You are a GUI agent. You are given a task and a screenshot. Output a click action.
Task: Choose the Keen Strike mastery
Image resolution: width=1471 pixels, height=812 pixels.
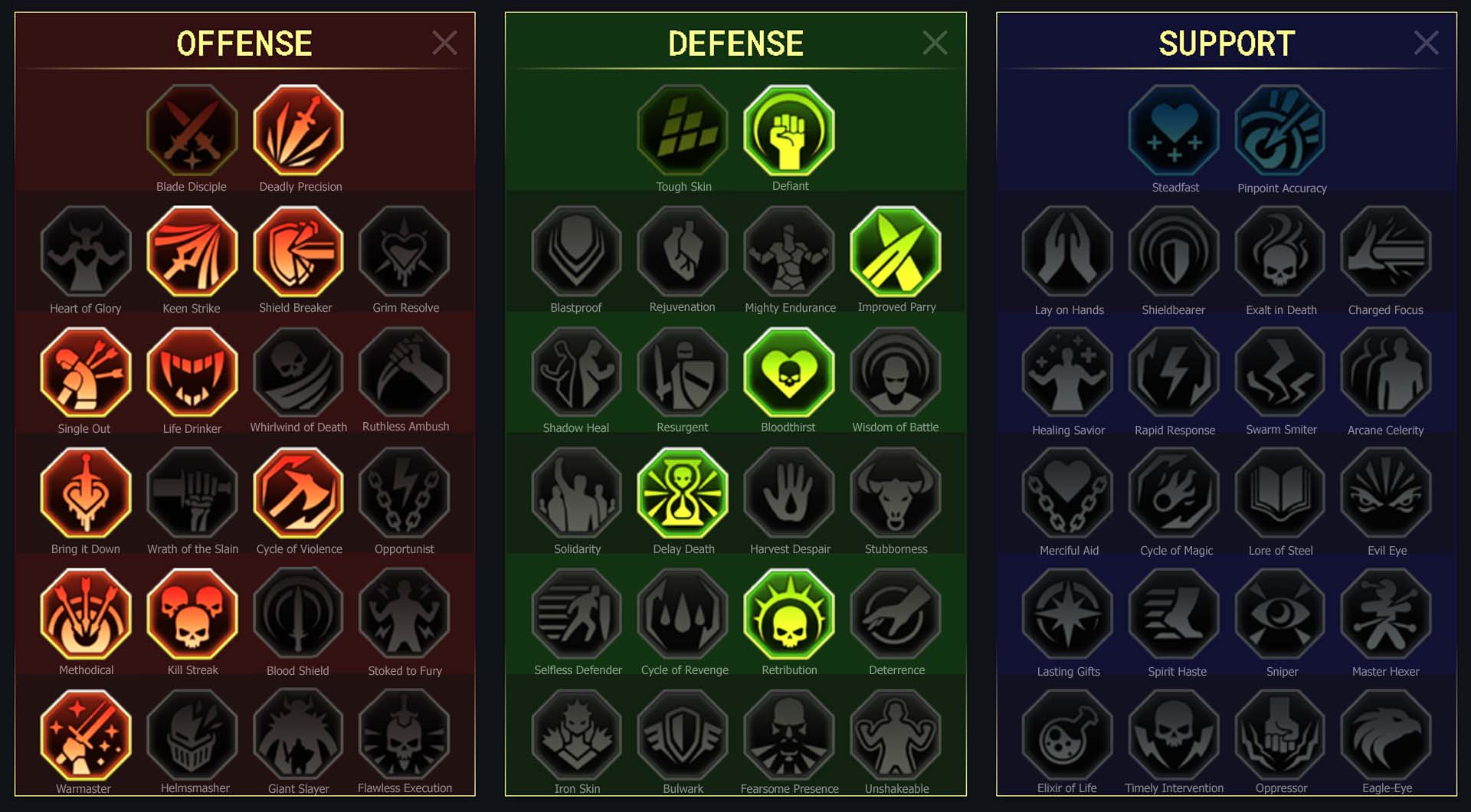tap(192, 251)
